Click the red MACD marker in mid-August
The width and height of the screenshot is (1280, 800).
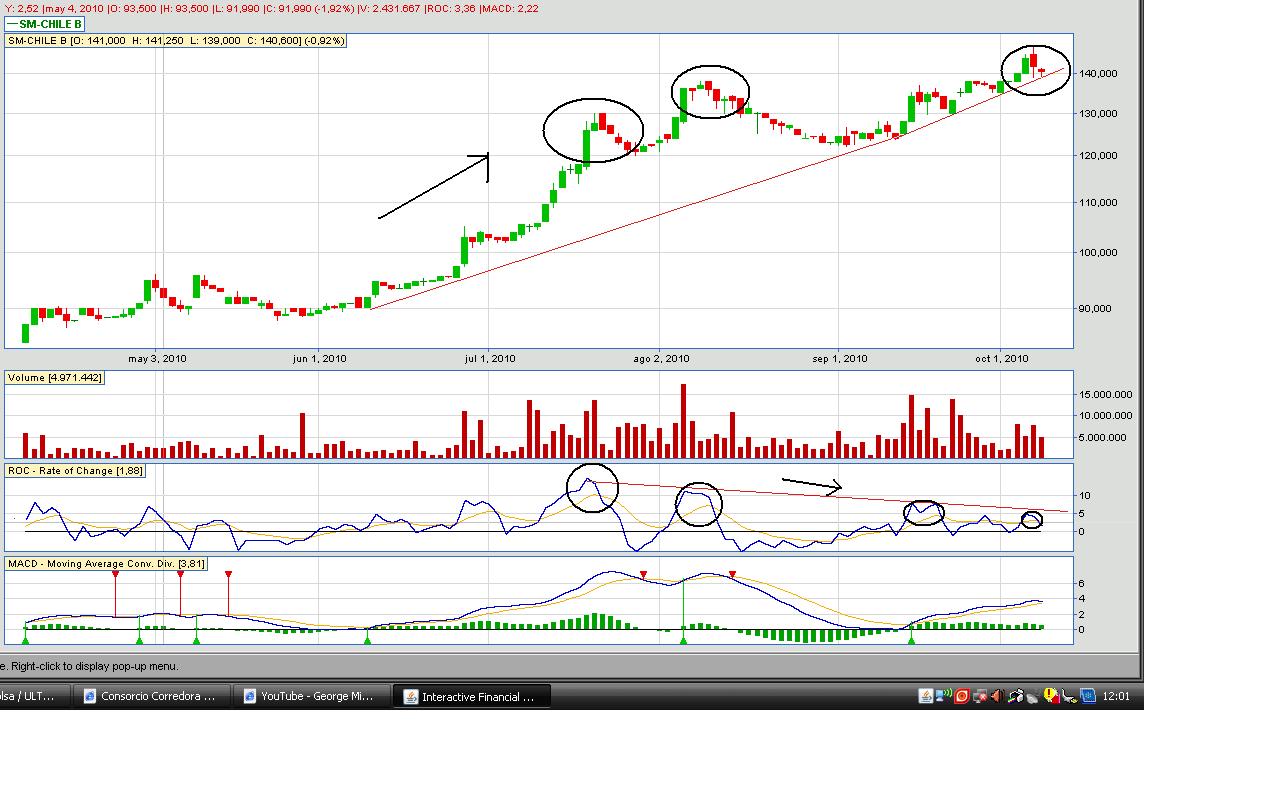click(x=733, y=574)
